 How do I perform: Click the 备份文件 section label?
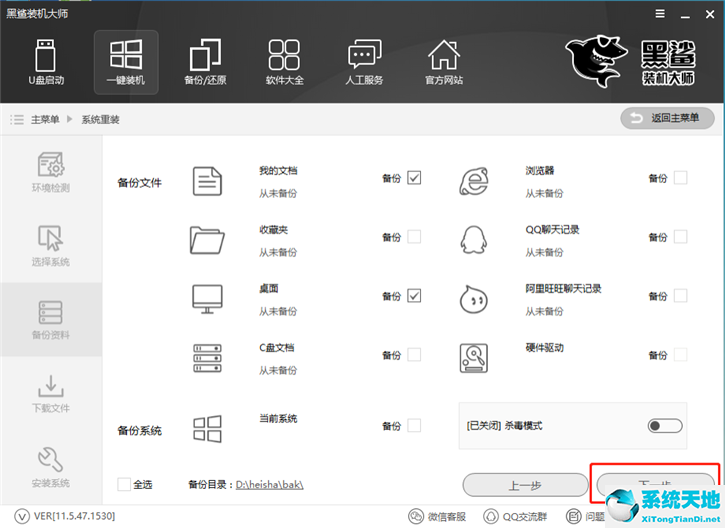click(x=140, y=183)
